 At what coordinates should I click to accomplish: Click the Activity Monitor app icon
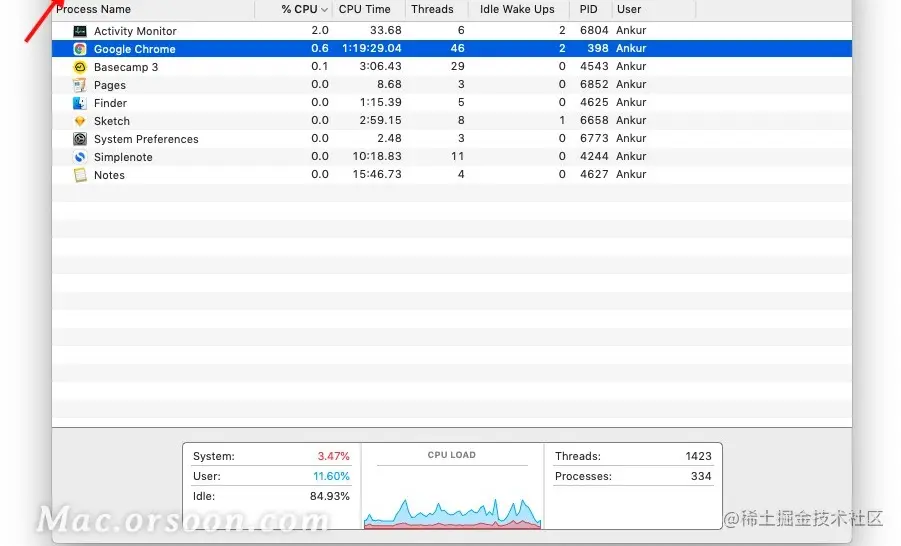coord(80,30)
